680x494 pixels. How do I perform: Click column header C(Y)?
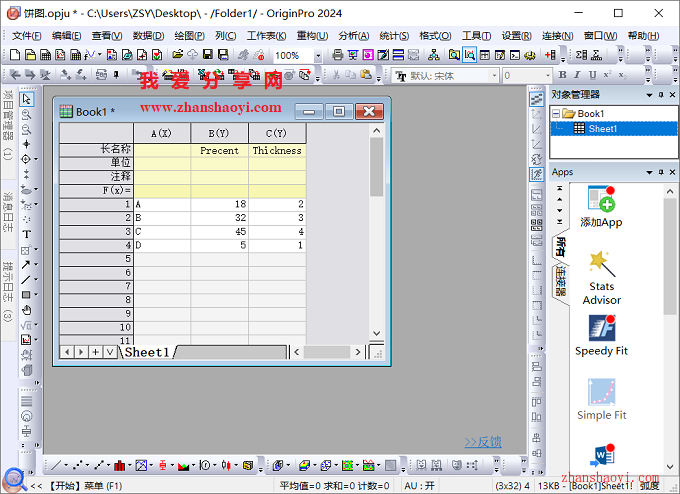pos(277,133)
